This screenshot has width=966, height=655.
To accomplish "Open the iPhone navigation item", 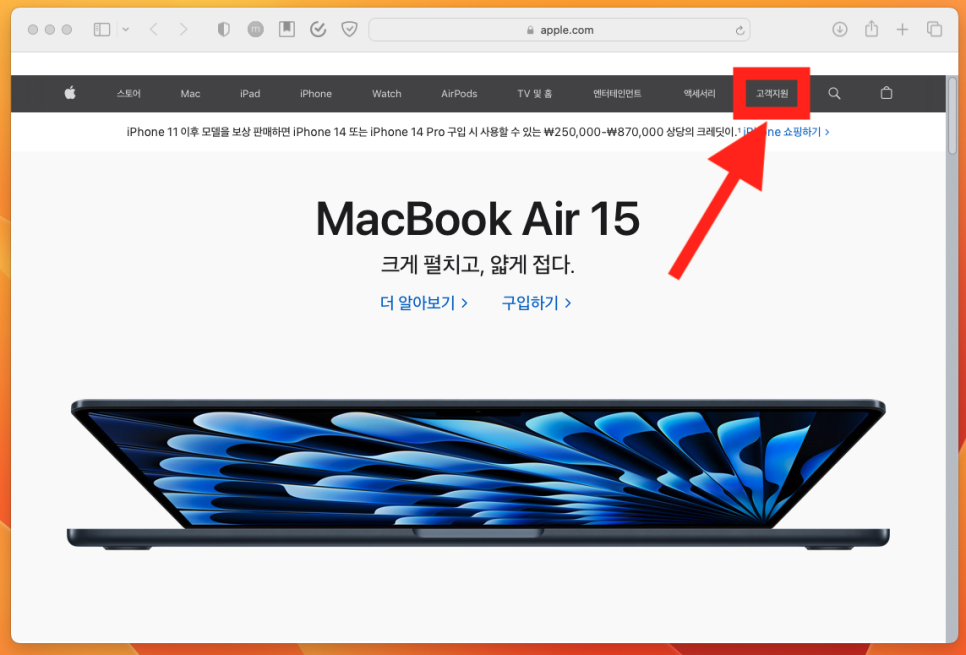I will [x=316, y=94].
